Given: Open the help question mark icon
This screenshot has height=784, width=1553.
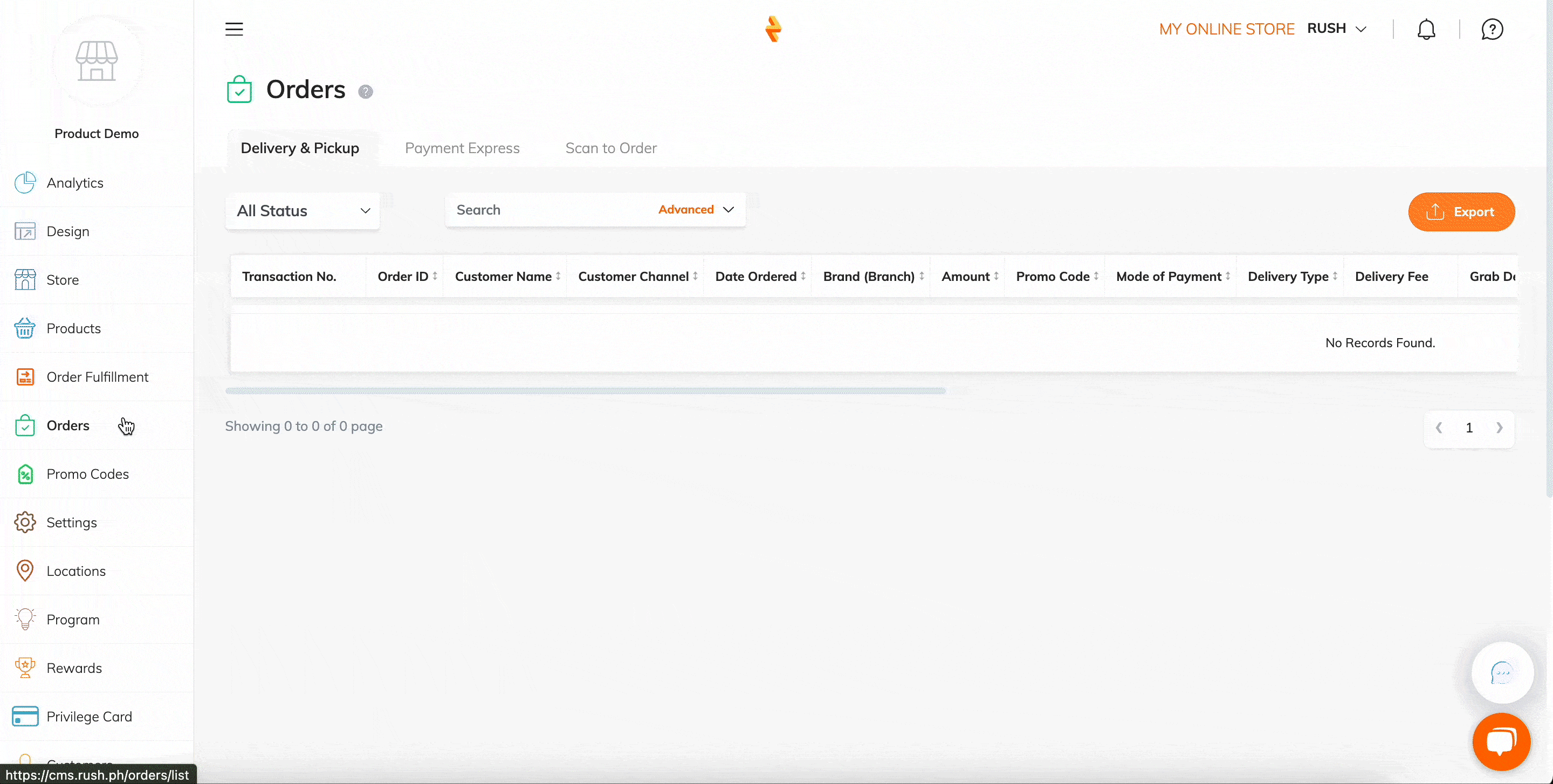Looking at the screenshot, I should [x=1492, y=29].
